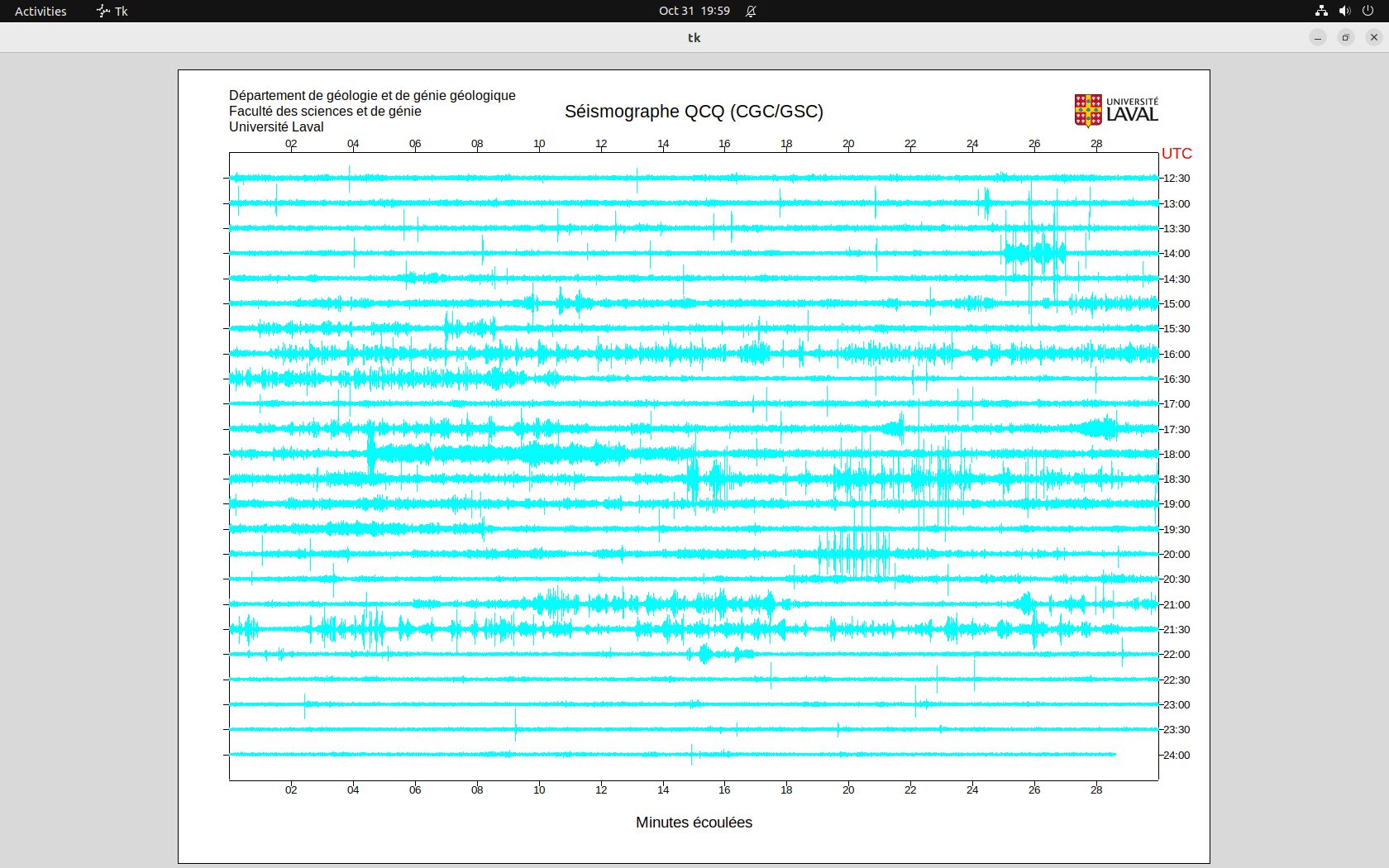Click the 22:30 time label

pyautogui.click(x=1177, y=680)
